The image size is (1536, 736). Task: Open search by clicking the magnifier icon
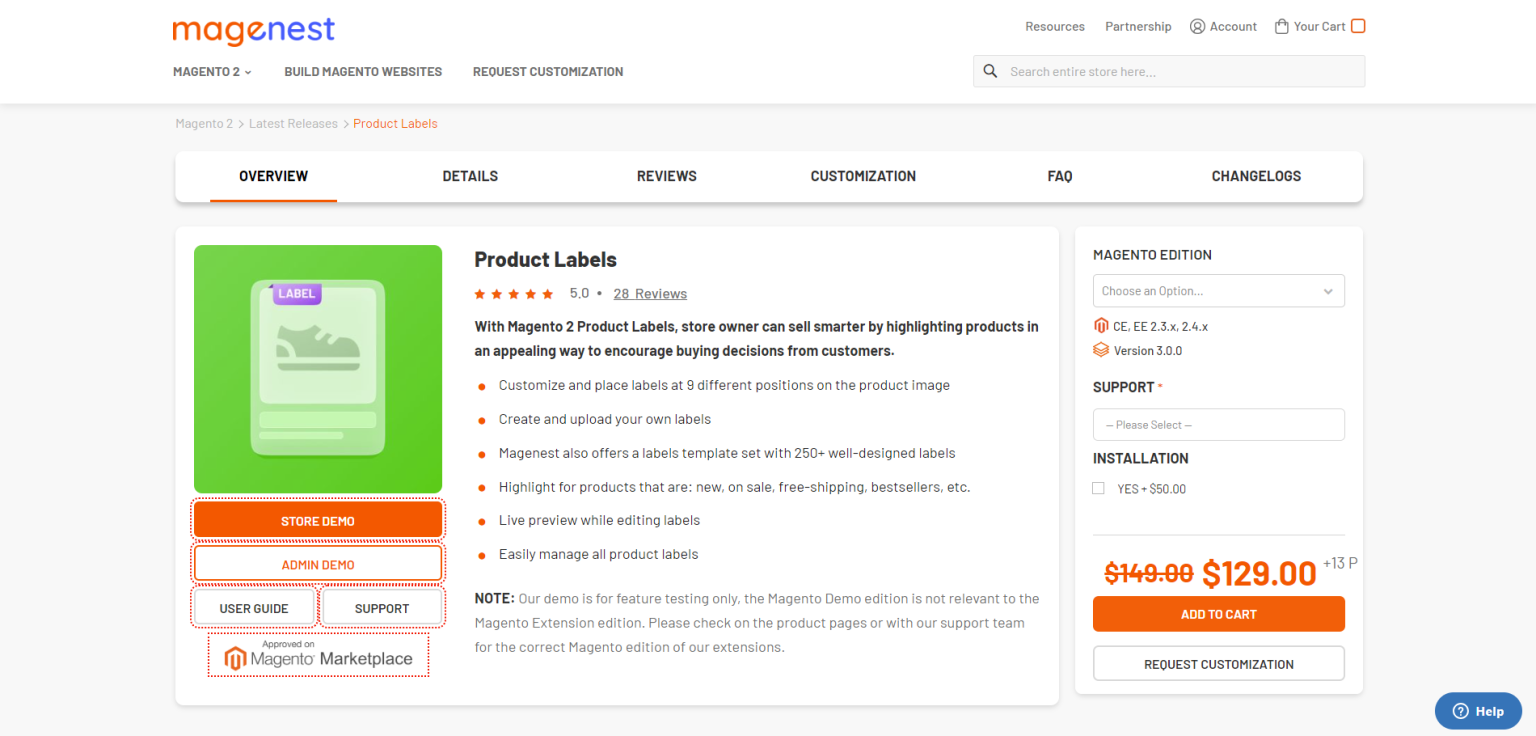tap(990, 71)
